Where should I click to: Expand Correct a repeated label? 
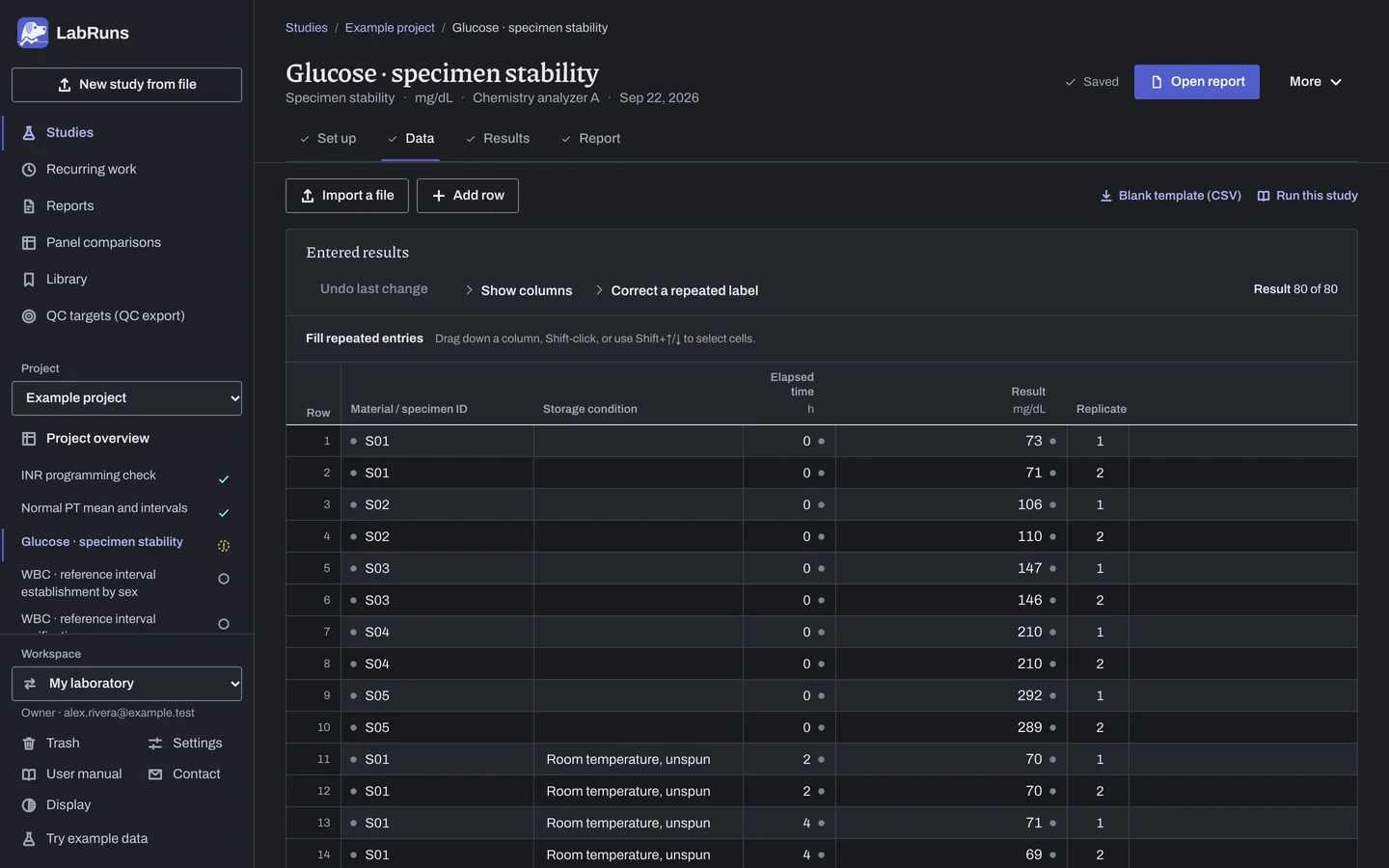(x=676, y=290)
